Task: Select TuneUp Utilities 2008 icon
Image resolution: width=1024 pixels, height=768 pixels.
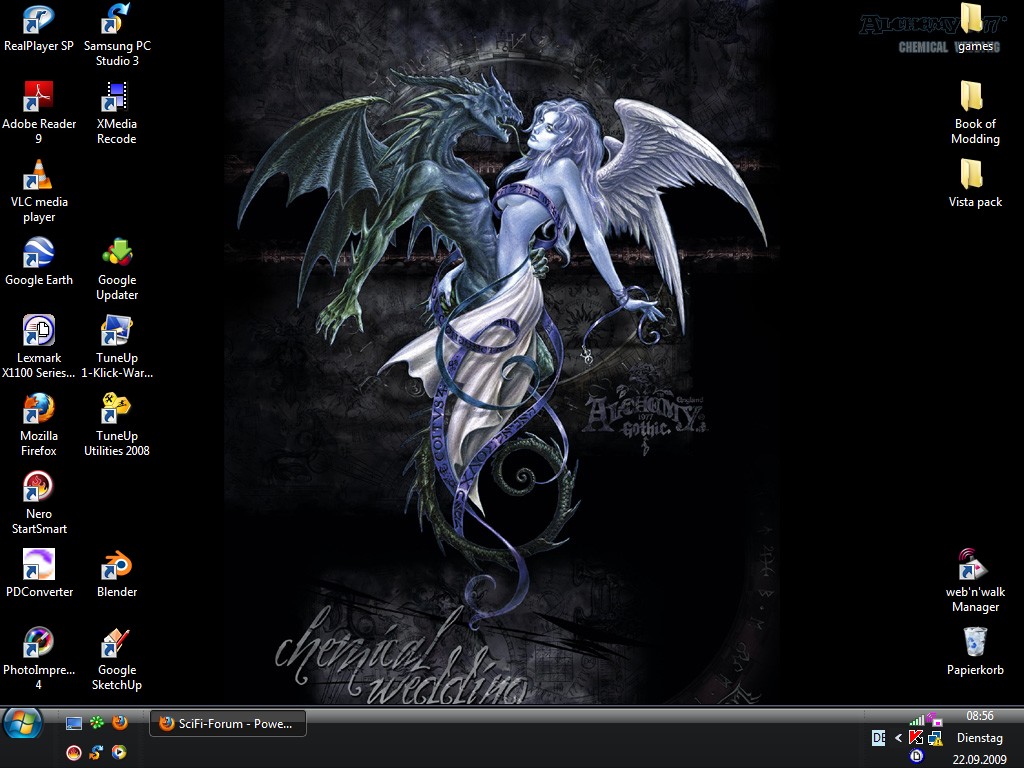Action: [x=117, y=410]
